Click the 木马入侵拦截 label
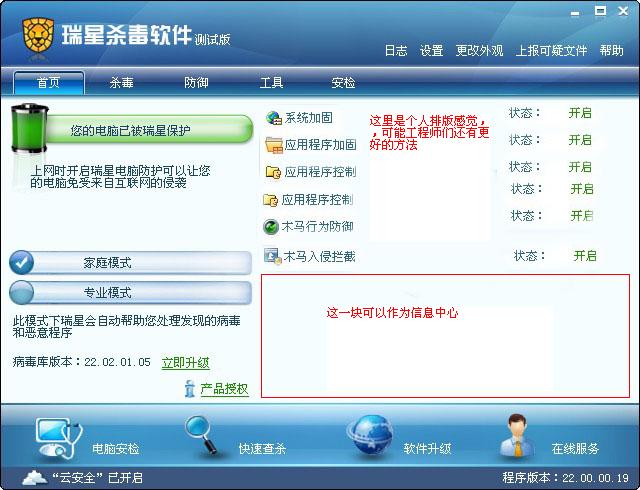 coord(320,256)
